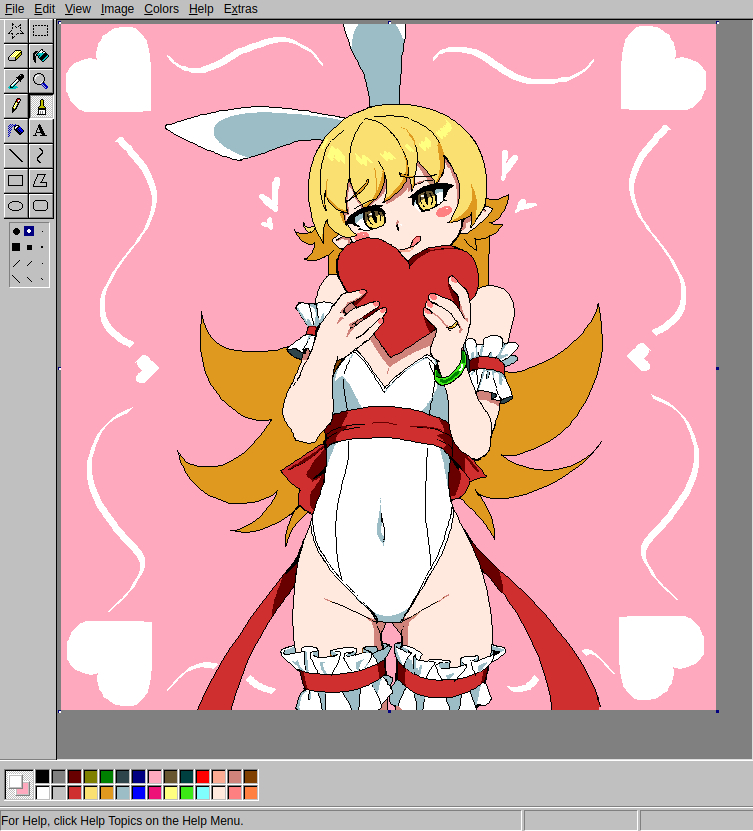Activate the Text tool

[40, 130]
